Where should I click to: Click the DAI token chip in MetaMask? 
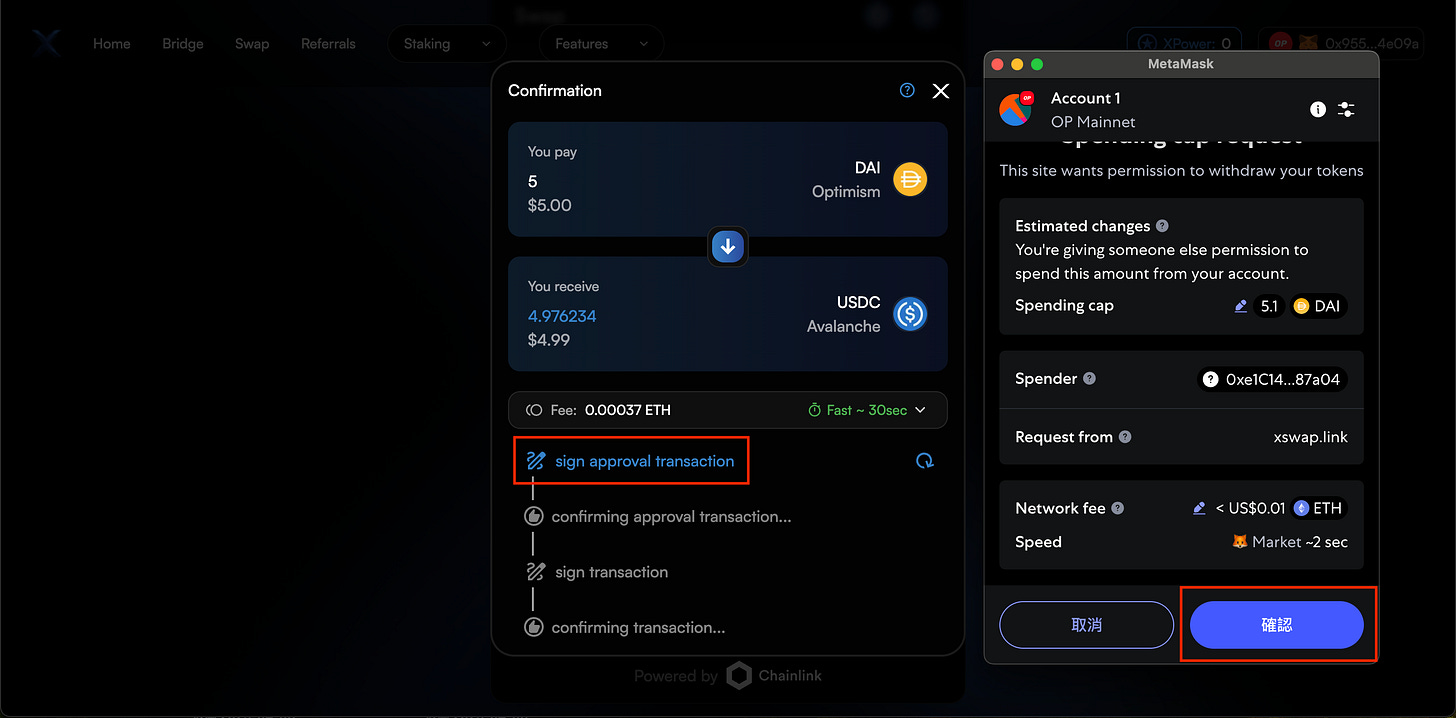click(1318, 306)
